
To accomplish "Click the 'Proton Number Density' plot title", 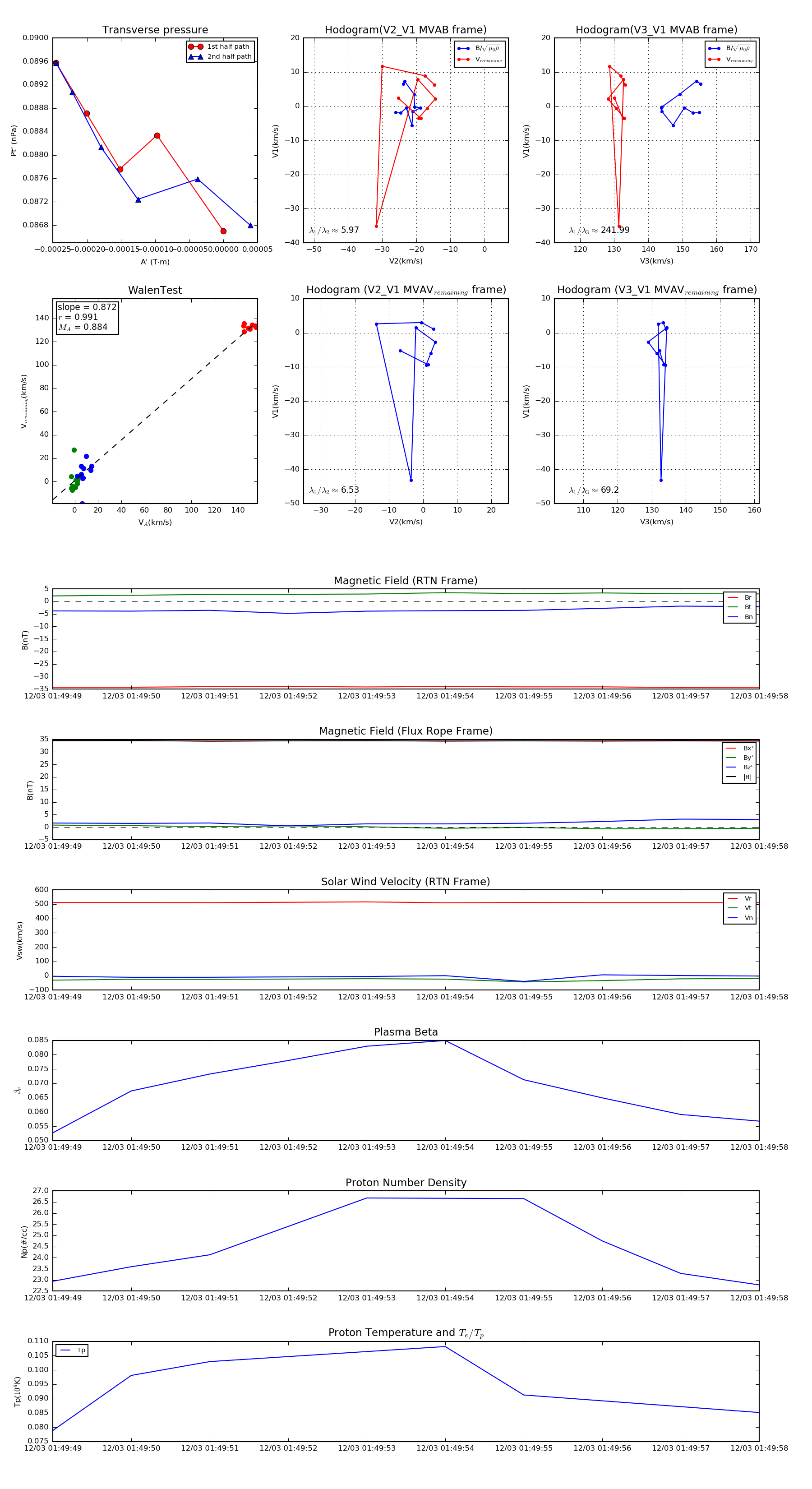I will click(x=406, y=1183).
